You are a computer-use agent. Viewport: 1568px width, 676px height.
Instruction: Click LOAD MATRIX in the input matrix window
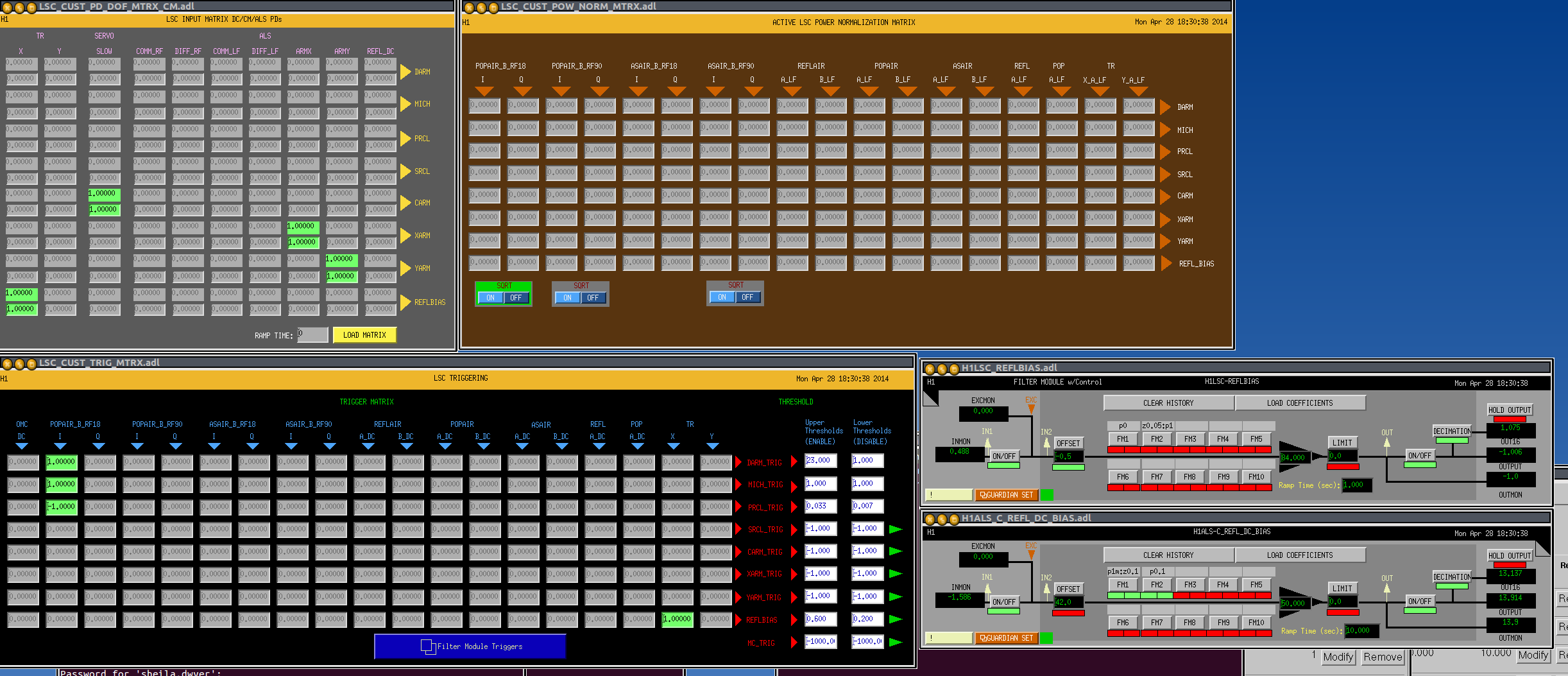point(364,335)
